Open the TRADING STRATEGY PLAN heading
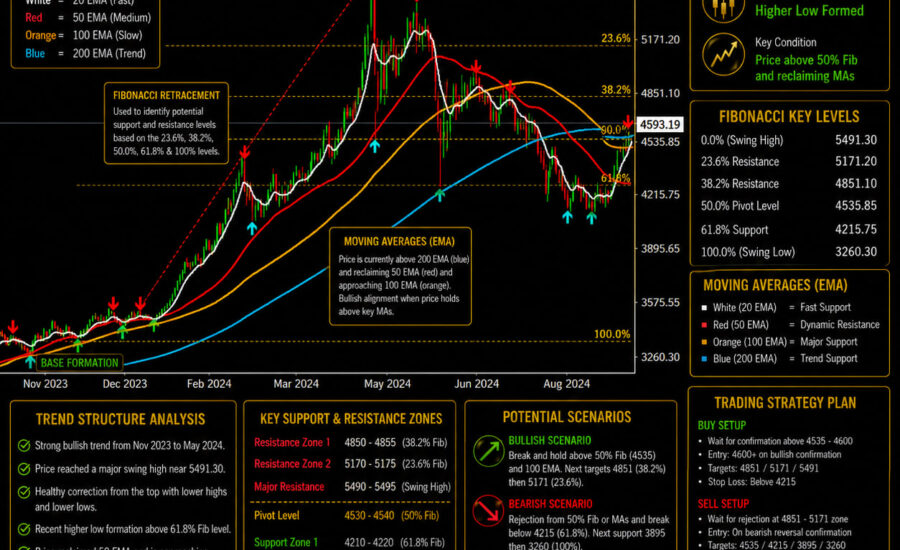The height and width of the screenshot is (550, 900). (x=785, y=403)
